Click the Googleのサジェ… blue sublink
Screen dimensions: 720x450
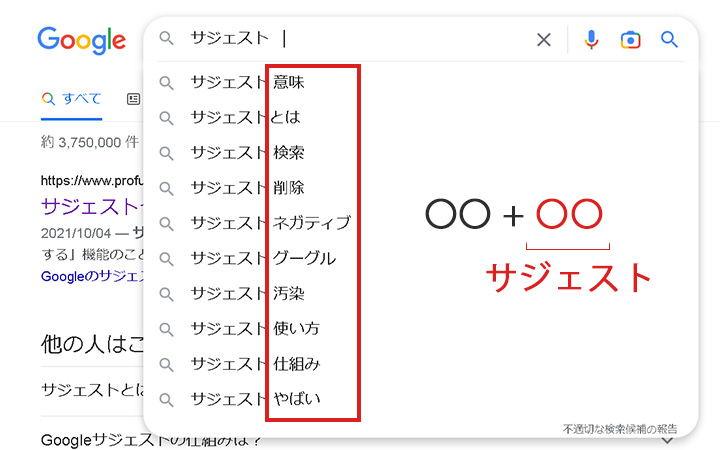point(92,276)
